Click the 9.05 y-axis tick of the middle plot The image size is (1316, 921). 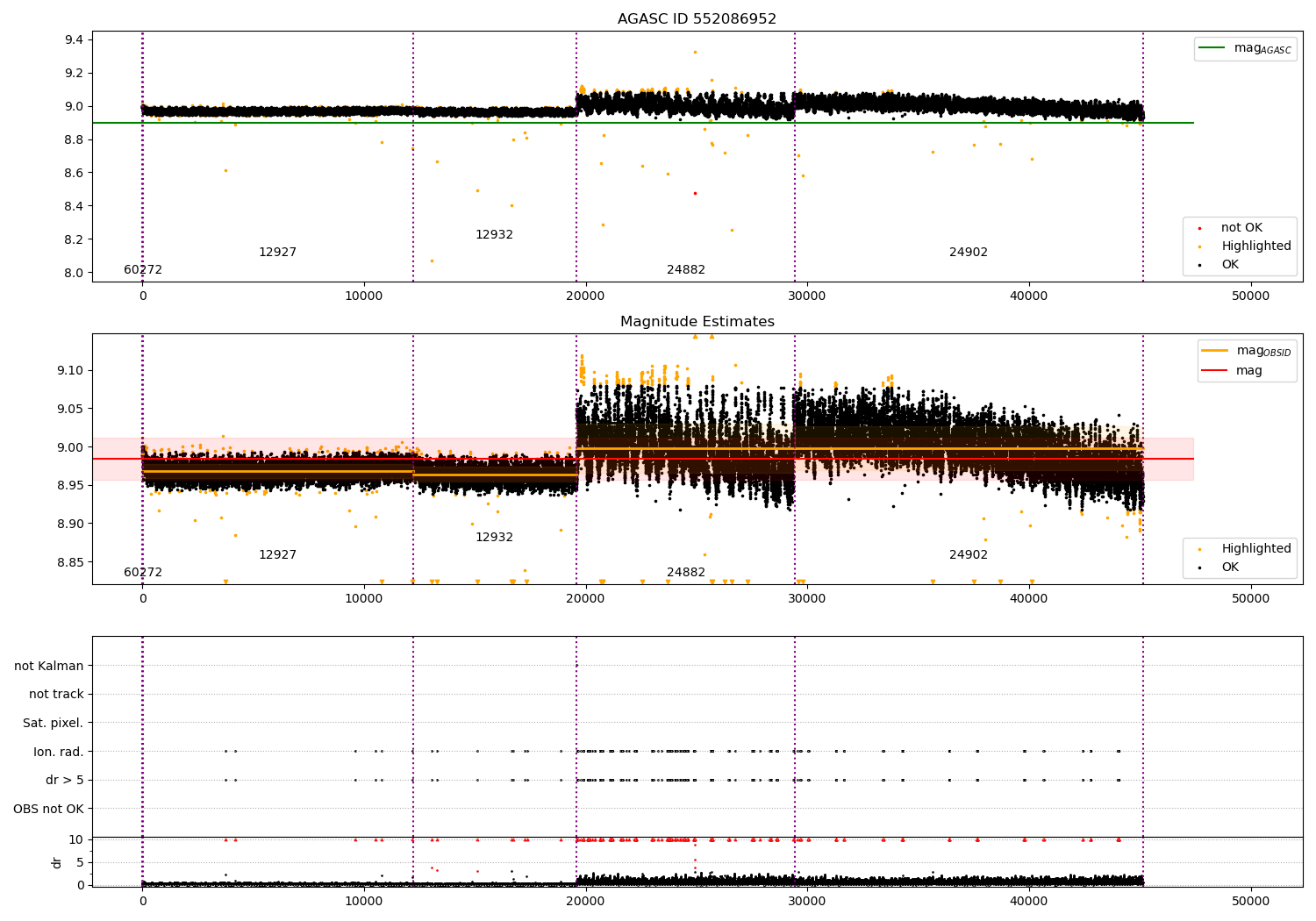[70, 410]
